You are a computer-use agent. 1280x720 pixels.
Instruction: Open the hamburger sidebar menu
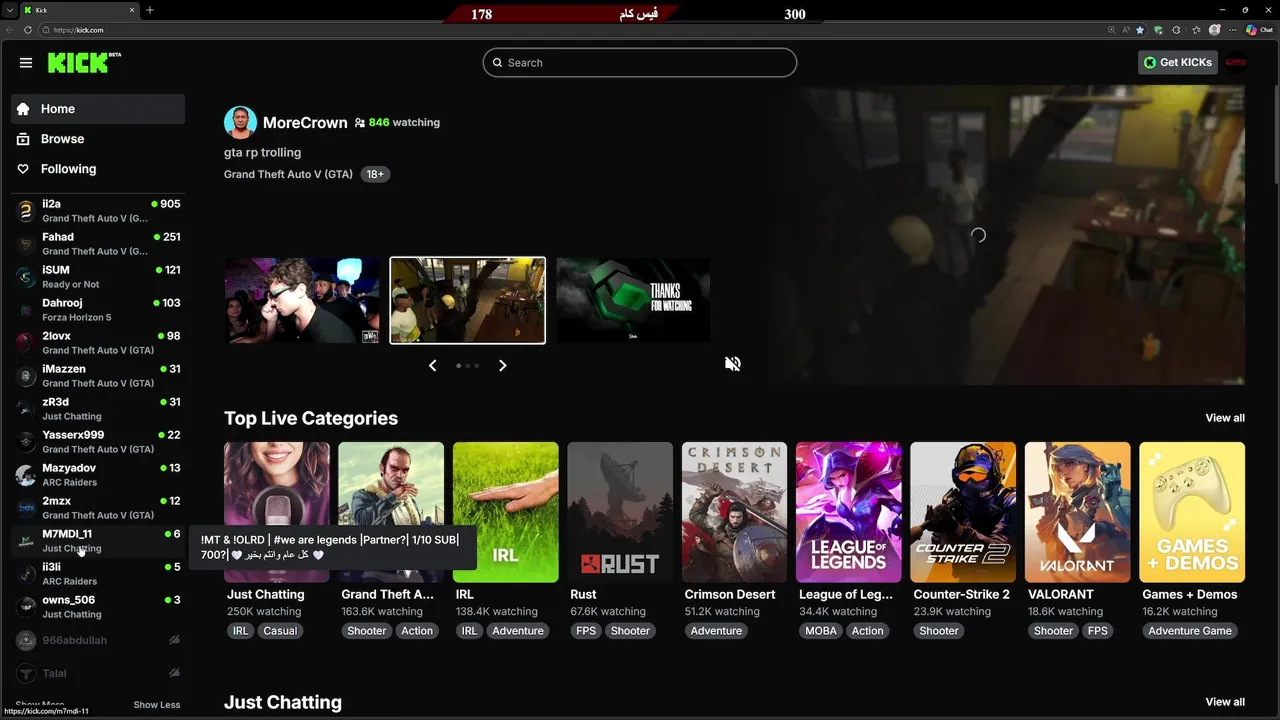click(26, 62)
